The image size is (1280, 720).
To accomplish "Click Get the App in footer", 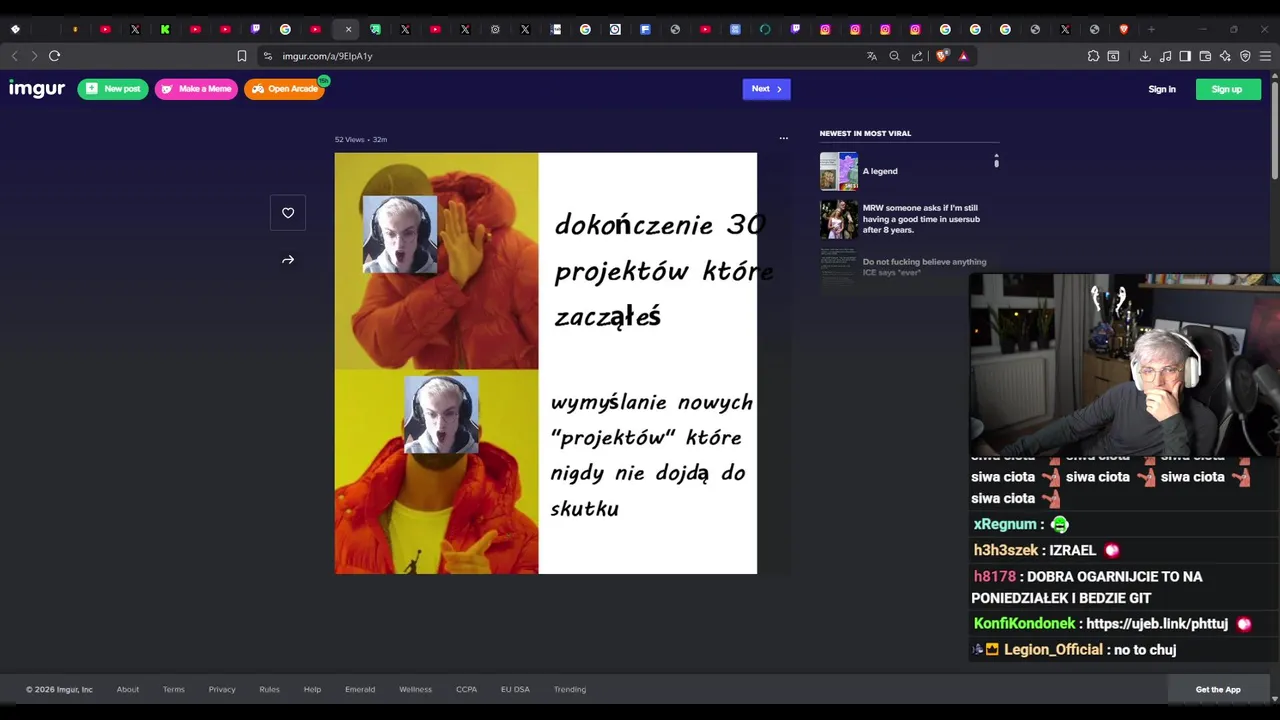I will (1218, 689).
